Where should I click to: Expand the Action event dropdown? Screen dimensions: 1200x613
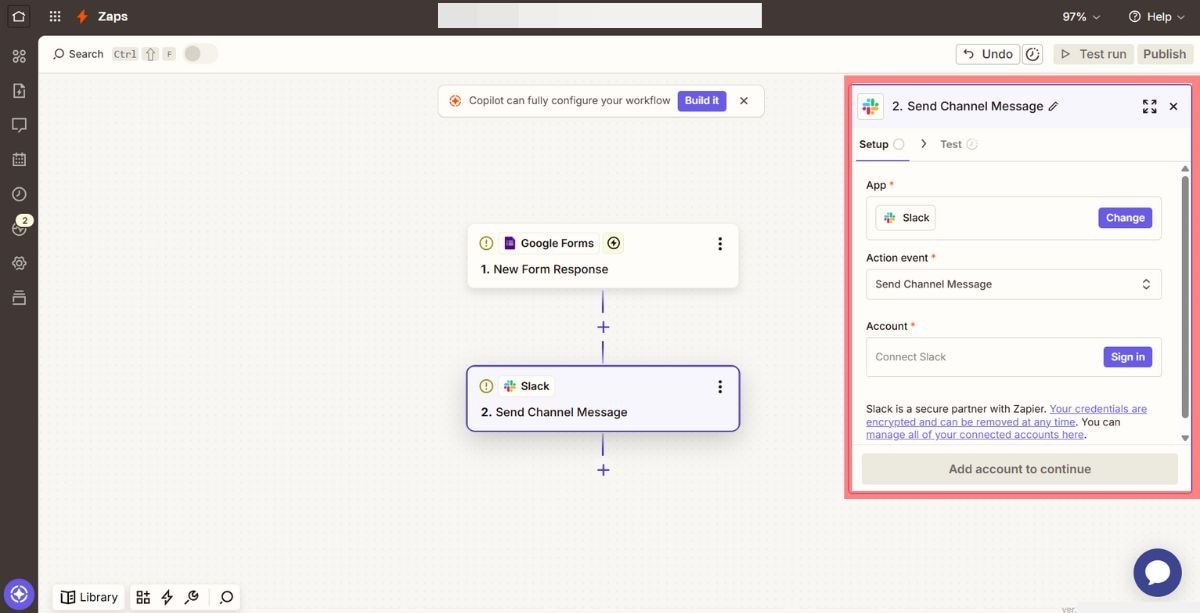point(1013,285)
